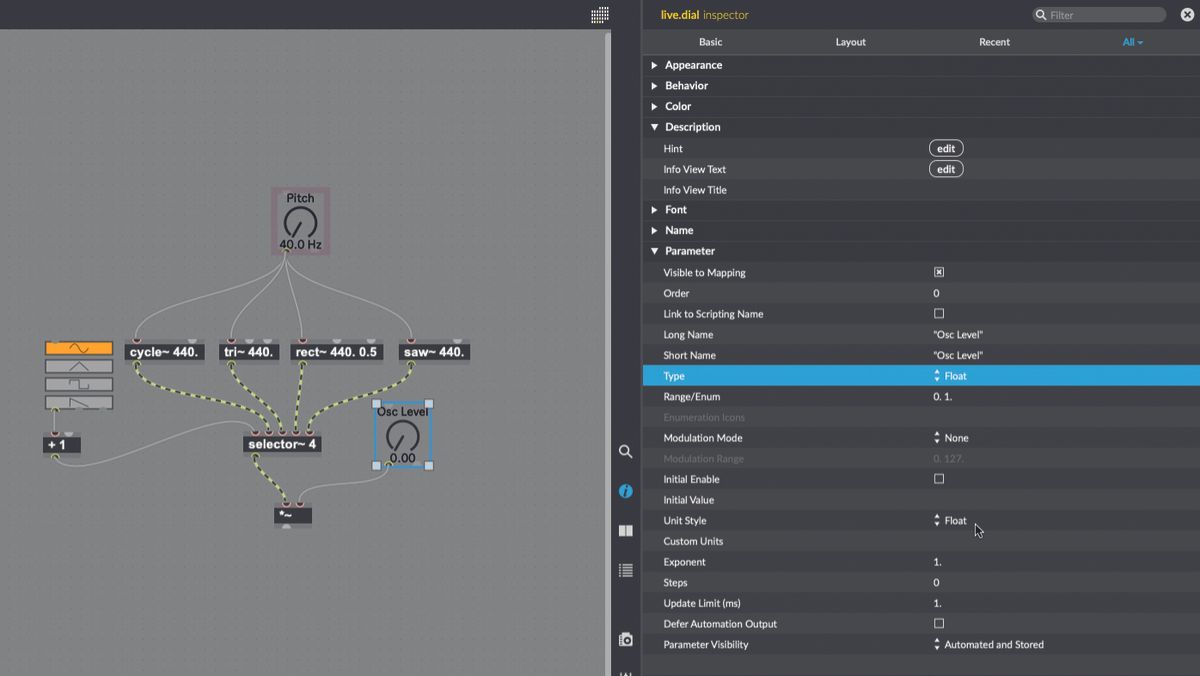
Task: Click the Short Name "Osc Level" value
Action: (958, 355)
